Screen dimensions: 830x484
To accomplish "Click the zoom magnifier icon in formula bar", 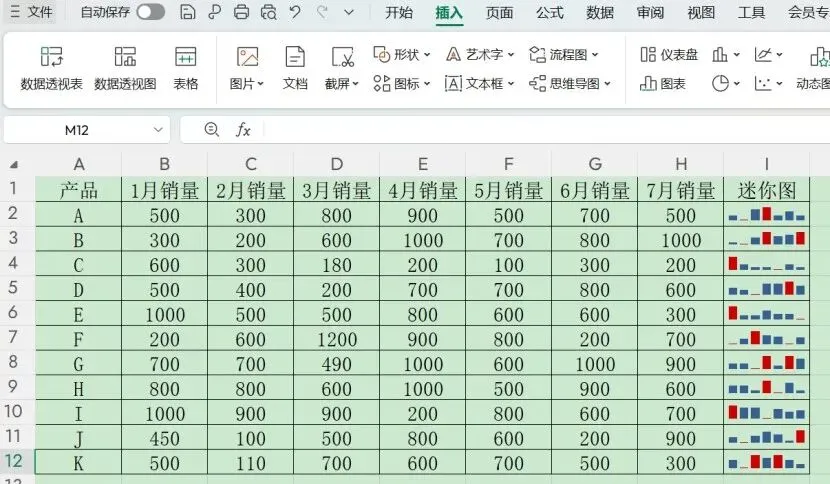I will (212, 129).
